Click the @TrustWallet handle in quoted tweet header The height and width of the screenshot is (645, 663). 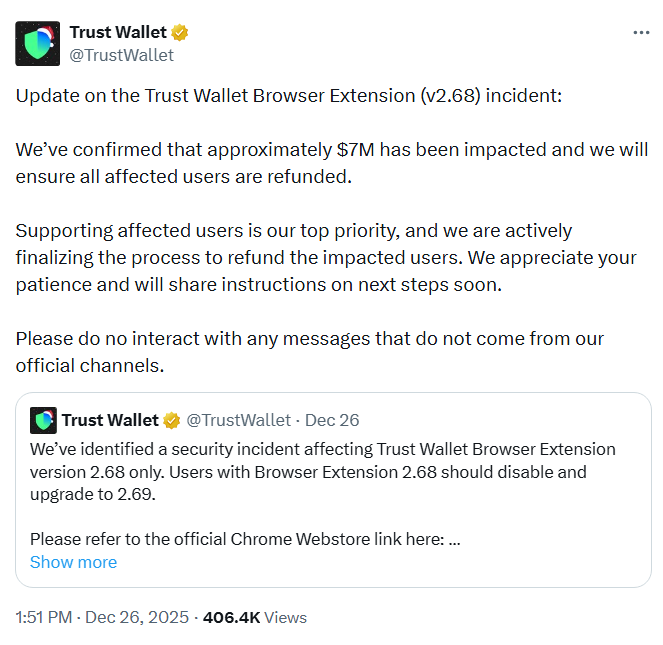pos(238,420)
